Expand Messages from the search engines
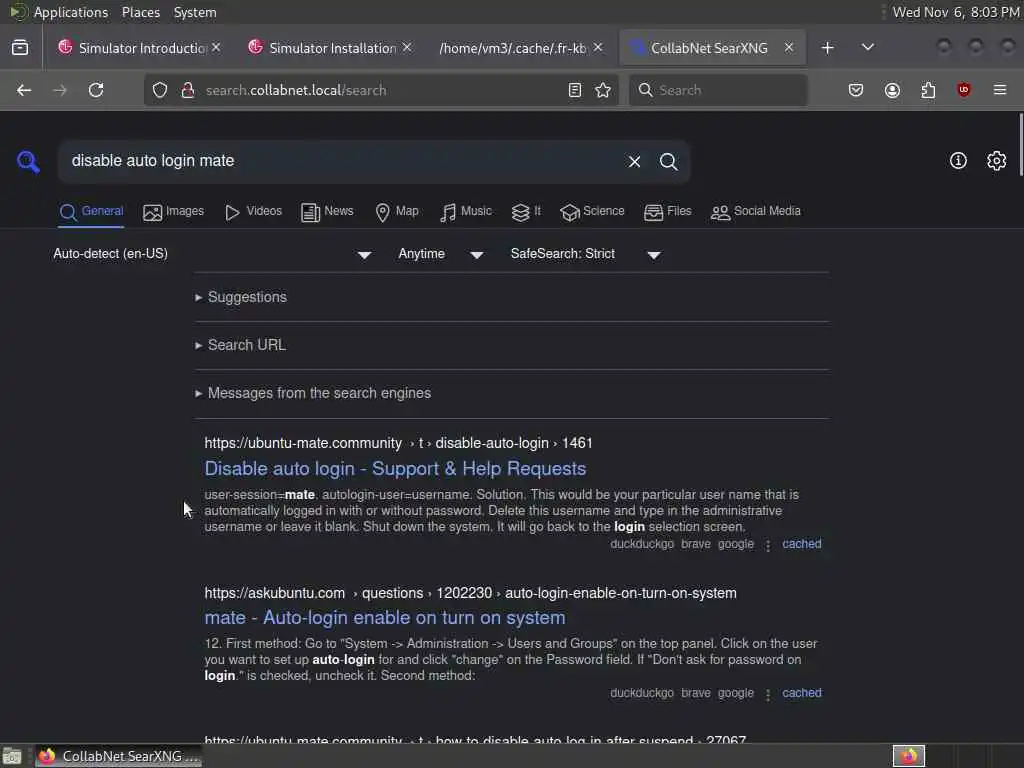Screen dimensions: 1024x768 (313, 393)
